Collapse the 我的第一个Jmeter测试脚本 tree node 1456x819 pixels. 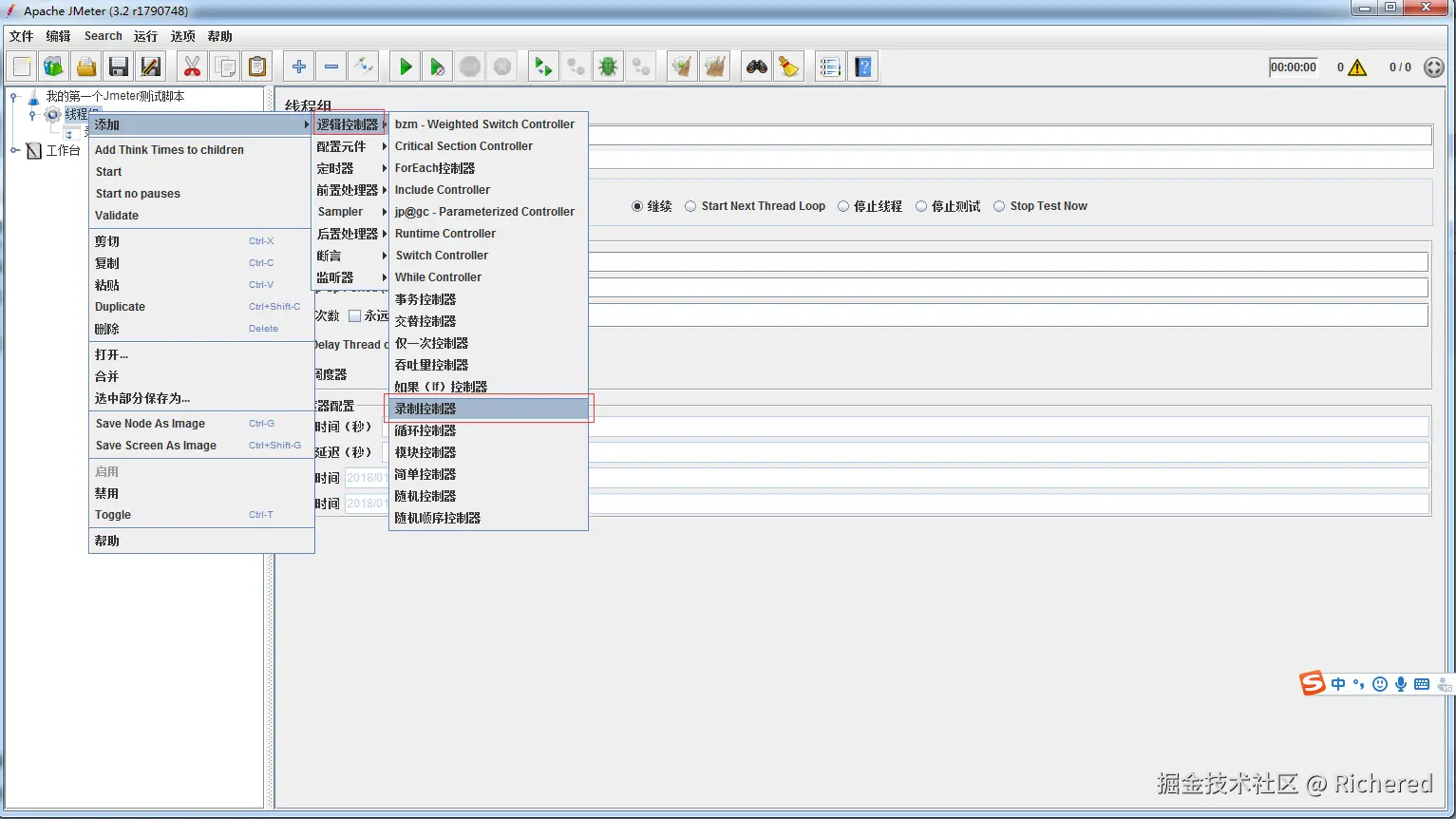click(15, 96)
